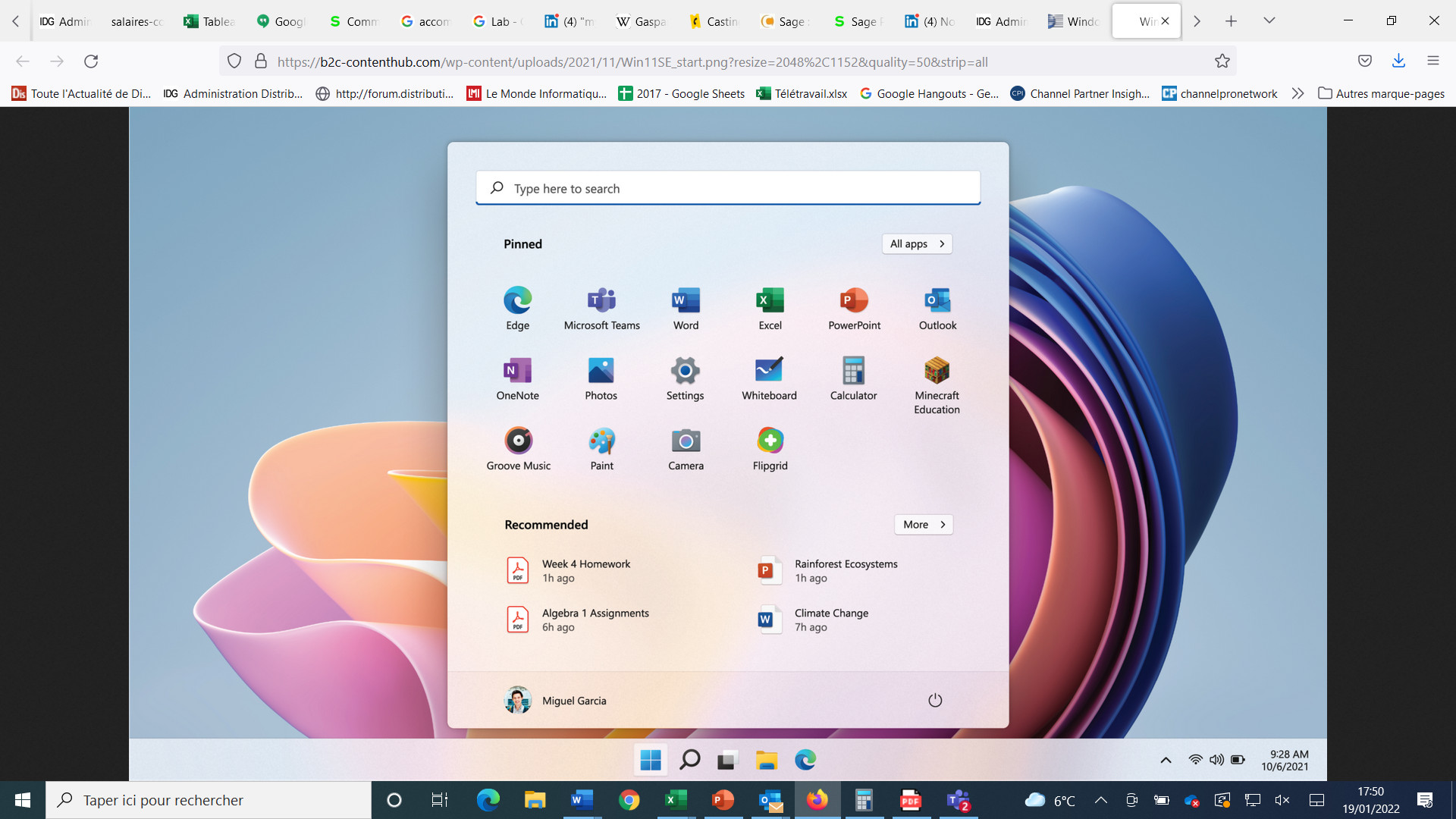Open PDF reader in Windows 10 taskbar
The height and width of the screenshot is (819, 1456).
pyautogui.click(x=910, y=800)
